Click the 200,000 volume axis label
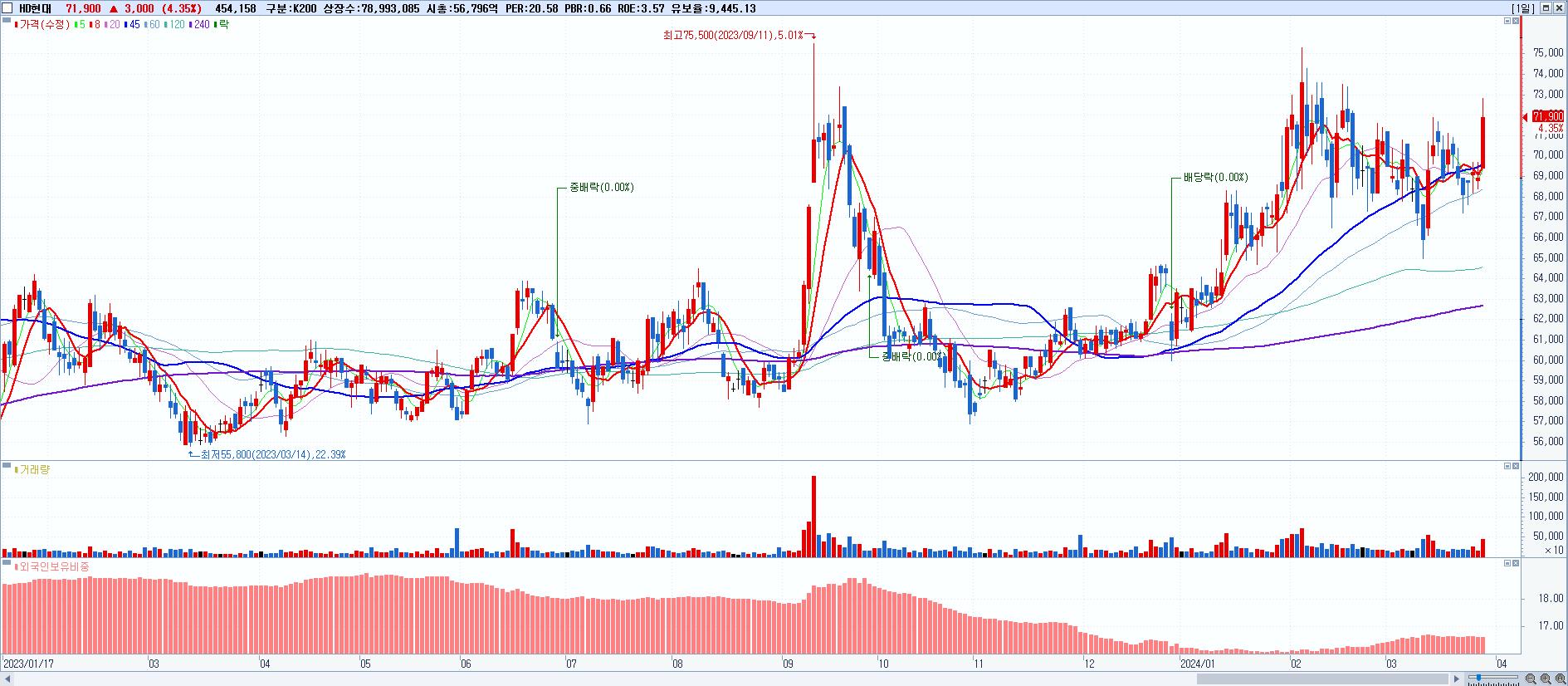 click(1546, 477)
